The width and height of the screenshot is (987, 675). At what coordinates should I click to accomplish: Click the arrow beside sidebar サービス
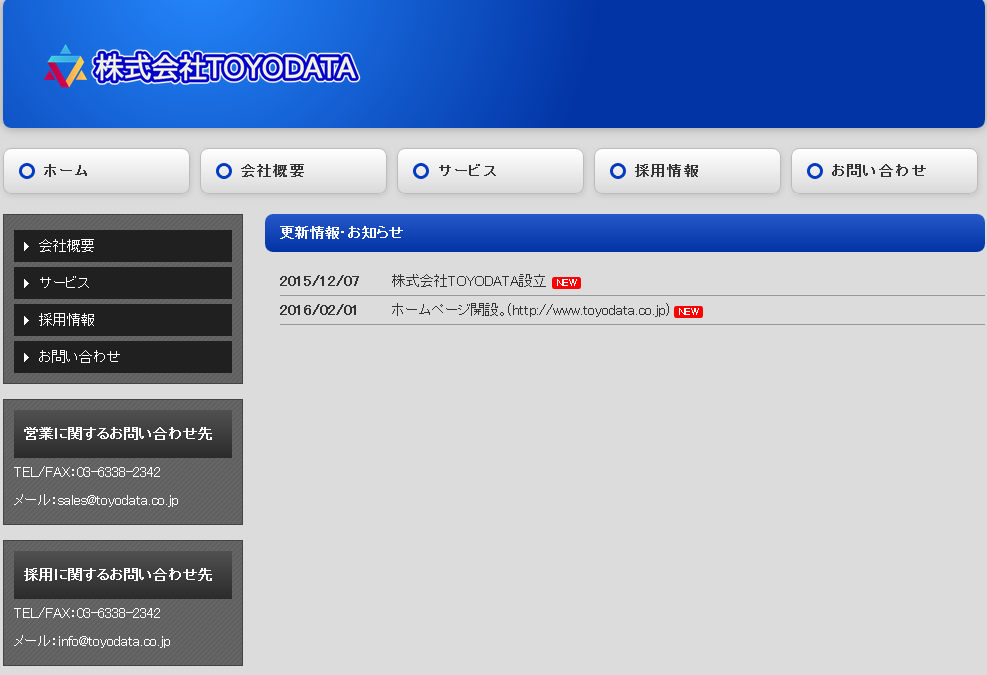[26, 283]
